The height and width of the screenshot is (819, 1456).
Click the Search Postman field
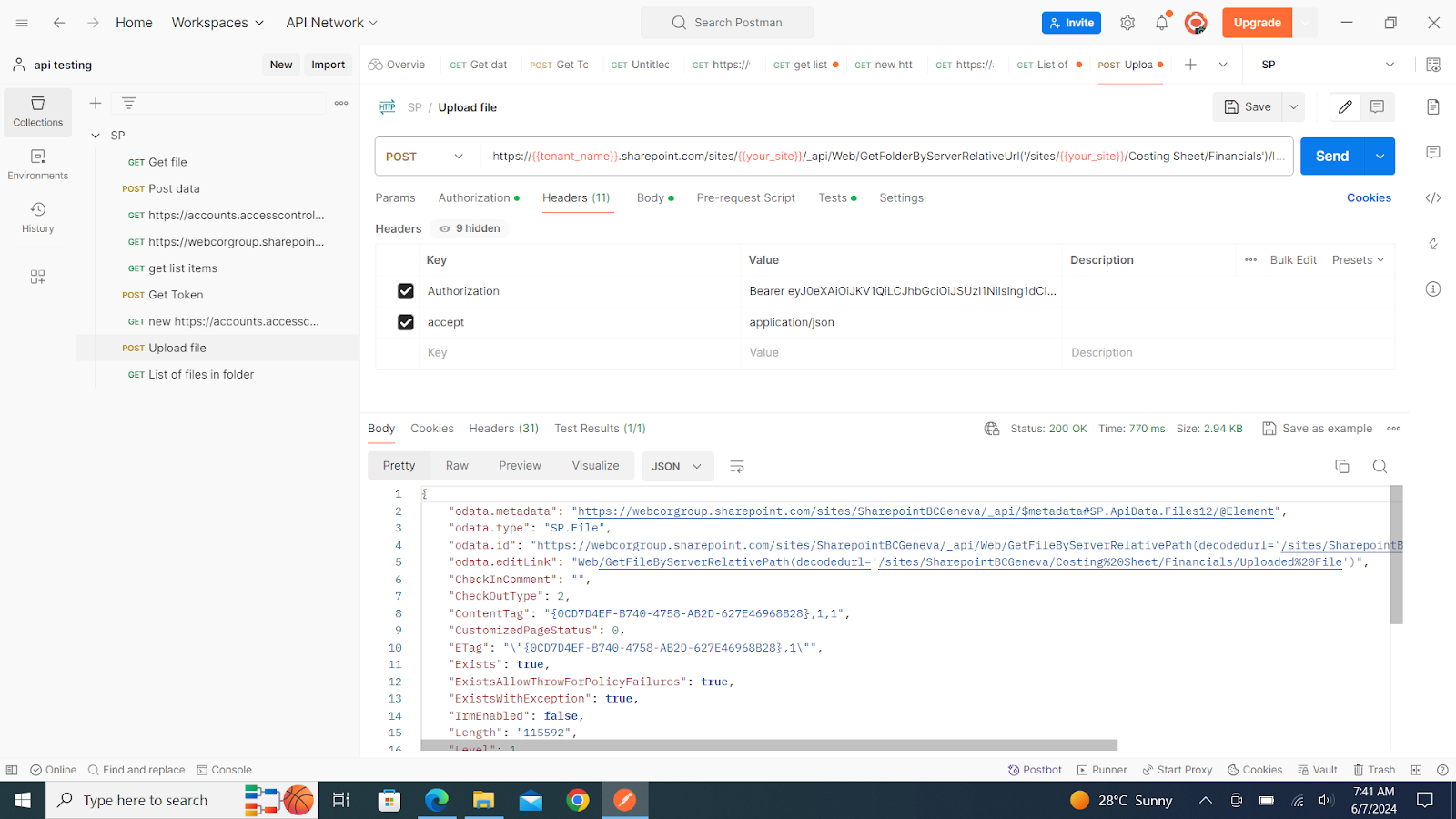[727, 23]
